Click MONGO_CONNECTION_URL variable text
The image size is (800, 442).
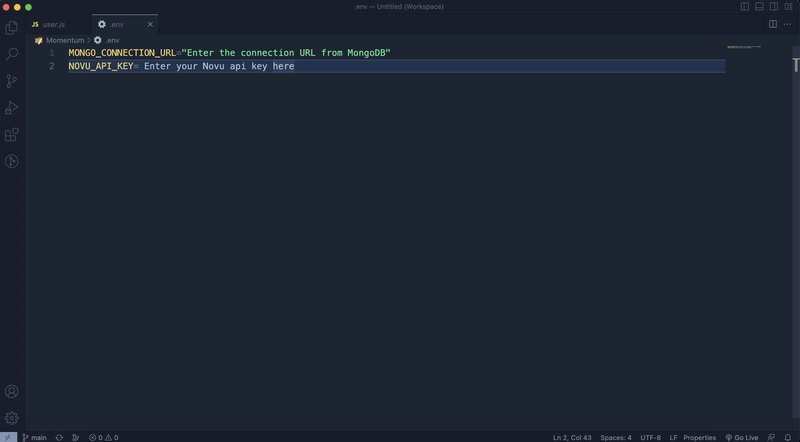point(122,53)
